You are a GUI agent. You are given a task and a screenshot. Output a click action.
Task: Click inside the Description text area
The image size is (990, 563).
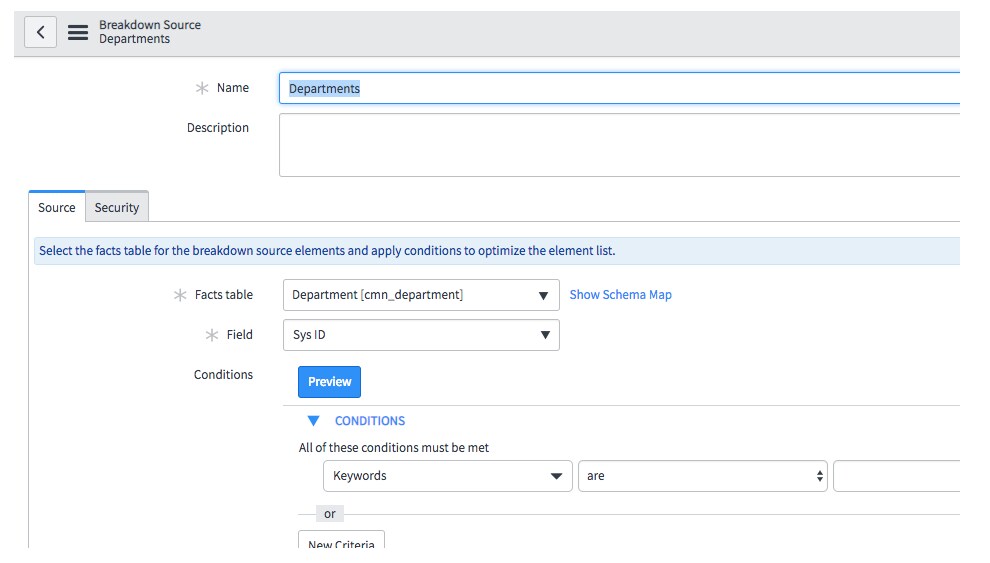tap(619, 145)
